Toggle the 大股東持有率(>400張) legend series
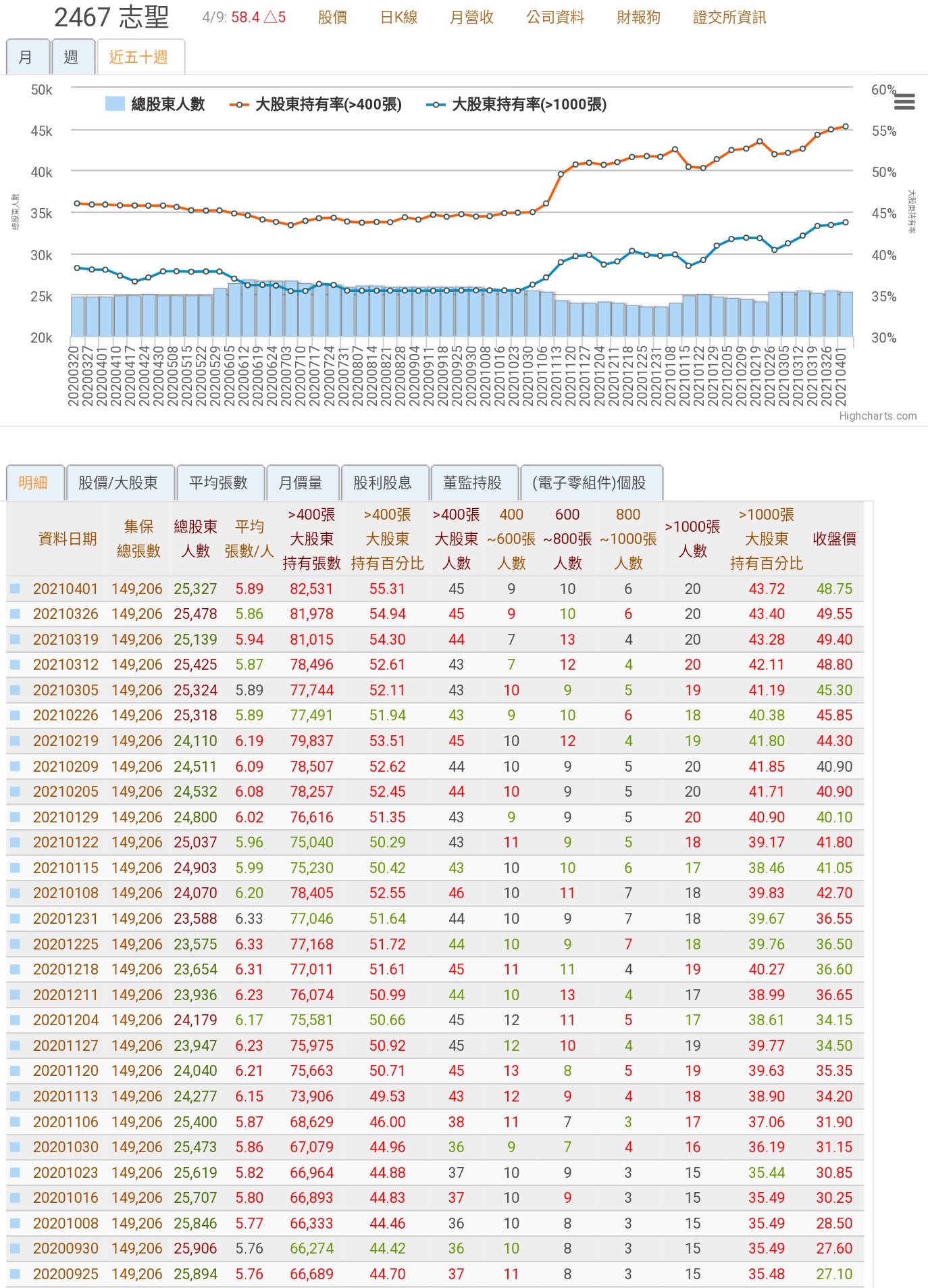 [315, 104]
